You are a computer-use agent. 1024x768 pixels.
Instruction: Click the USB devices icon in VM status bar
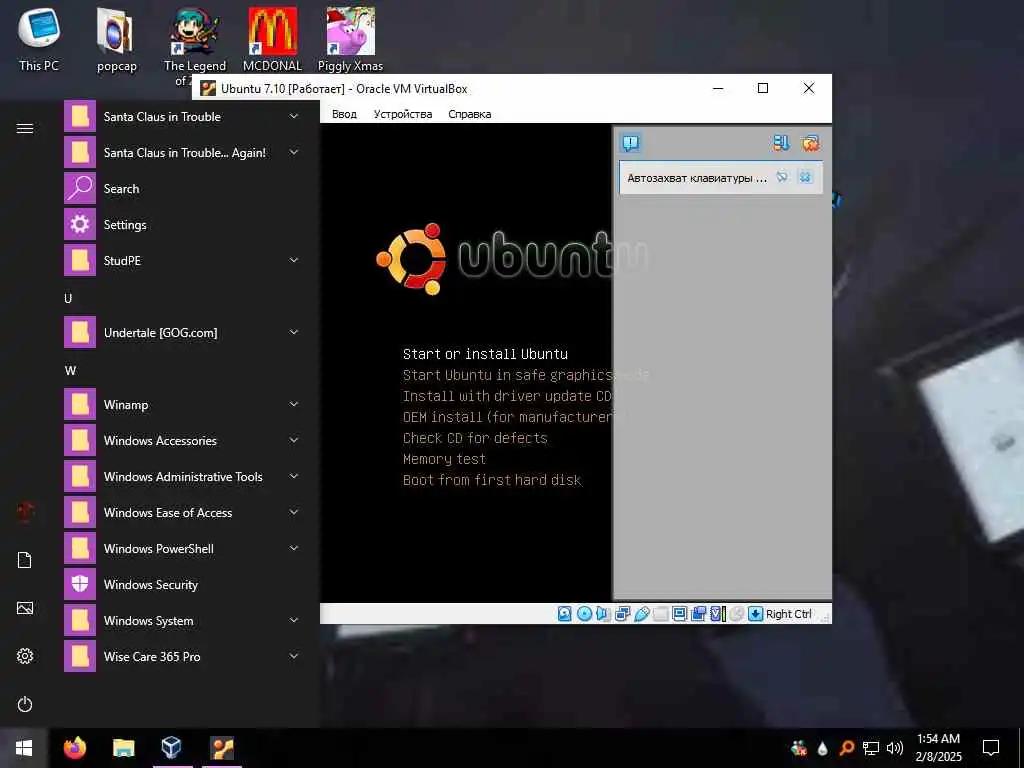point(641,614)
